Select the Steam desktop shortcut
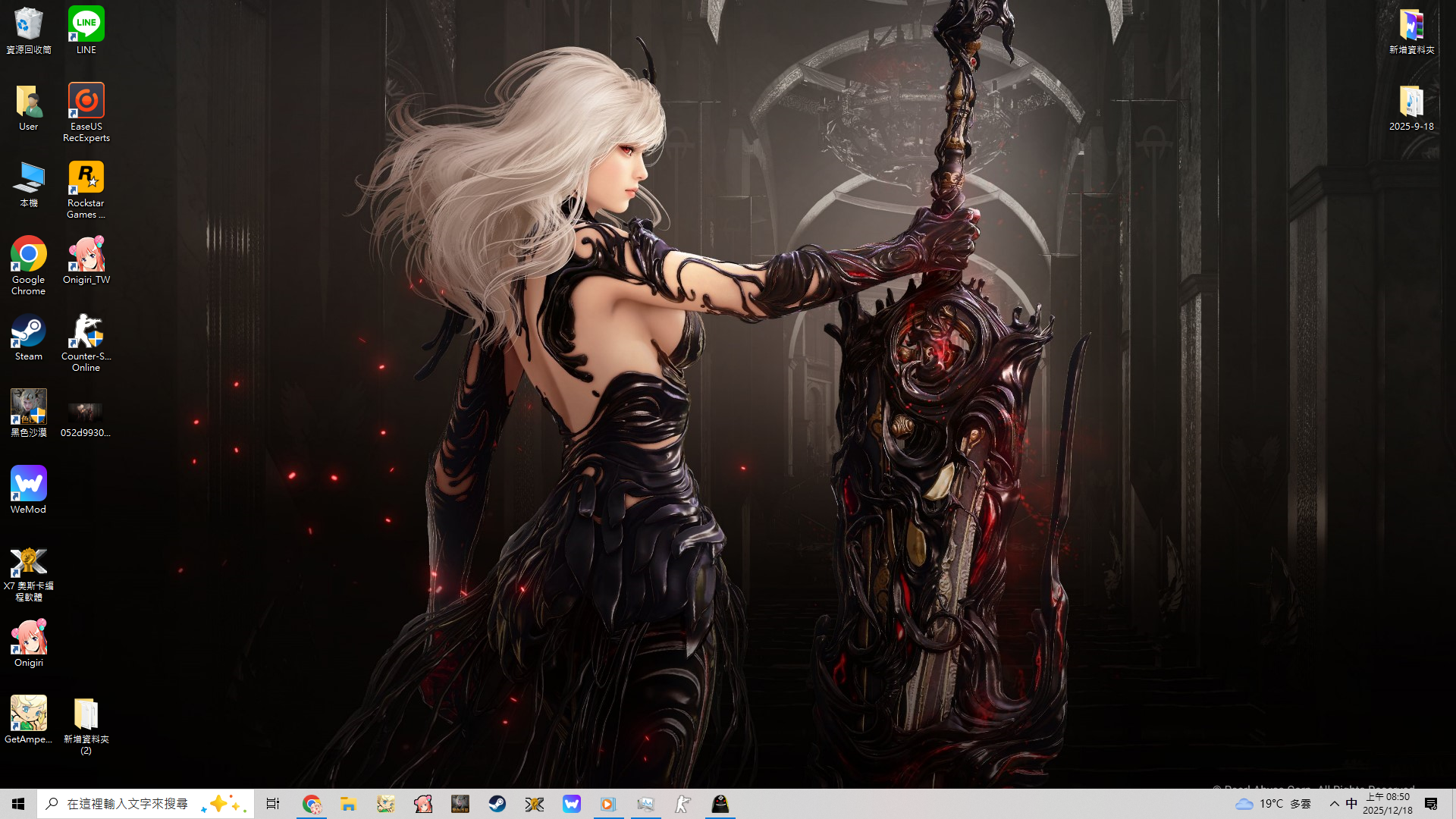The height and width of the screenshot is (819, 1456). pyautogui.click(x=29, y=337)
